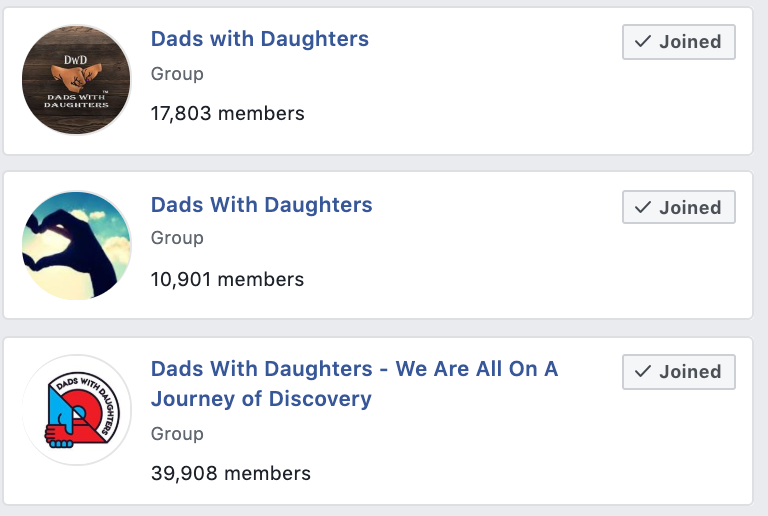This screenshot has width=768, height=516.
Task: Click the checkmark icon in the second Joined button
Action: click(x=643, y=207)
